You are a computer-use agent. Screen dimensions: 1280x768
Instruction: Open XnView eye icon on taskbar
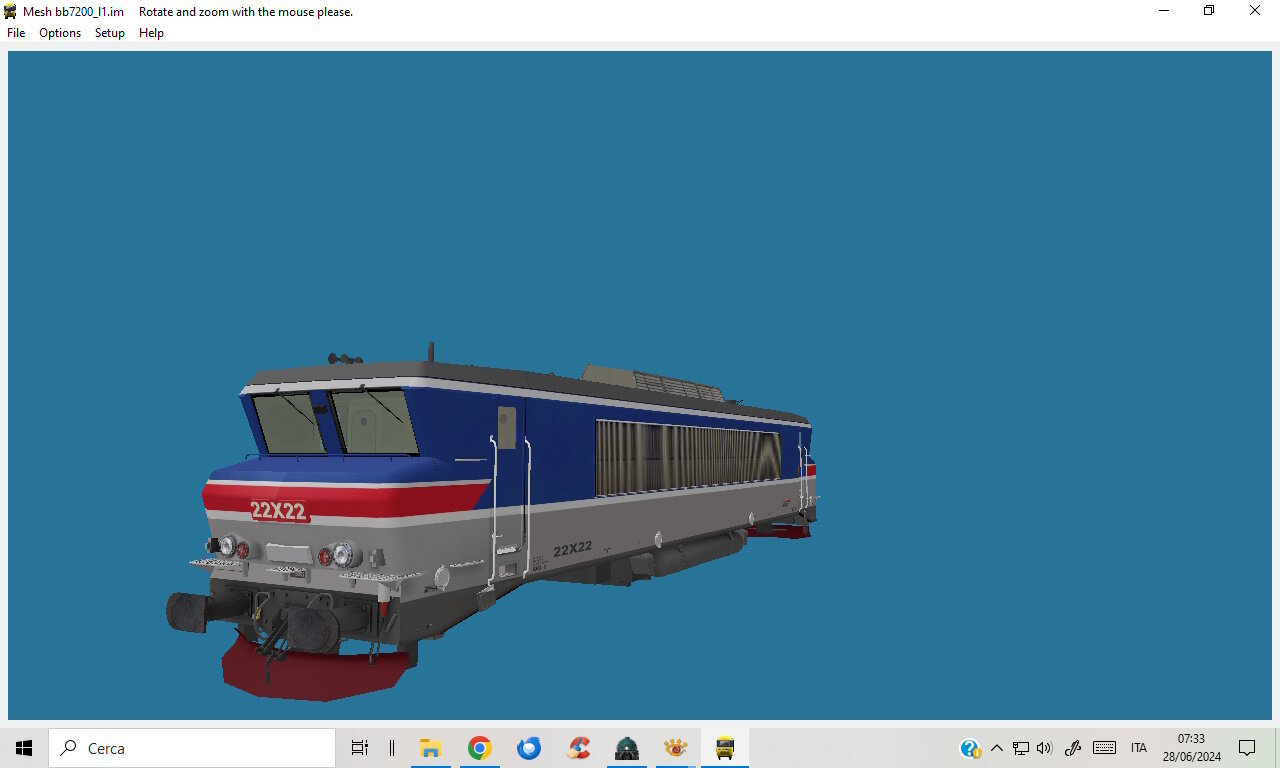tap(676, 748)
